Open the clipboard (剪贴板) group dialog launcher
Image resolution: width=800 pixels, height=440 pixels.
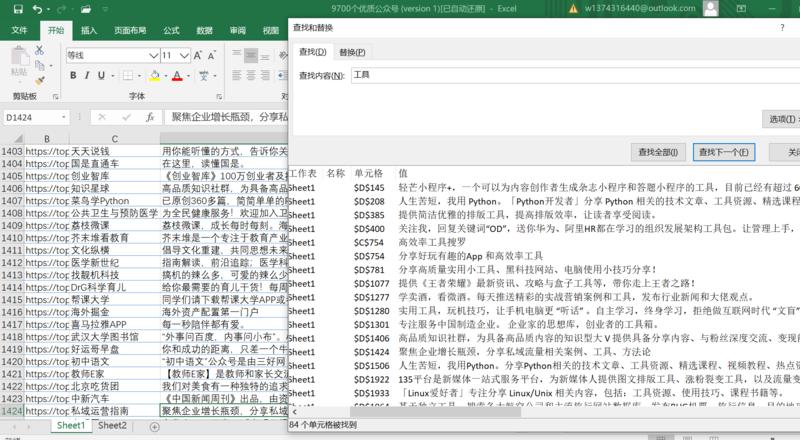[56, 96]
